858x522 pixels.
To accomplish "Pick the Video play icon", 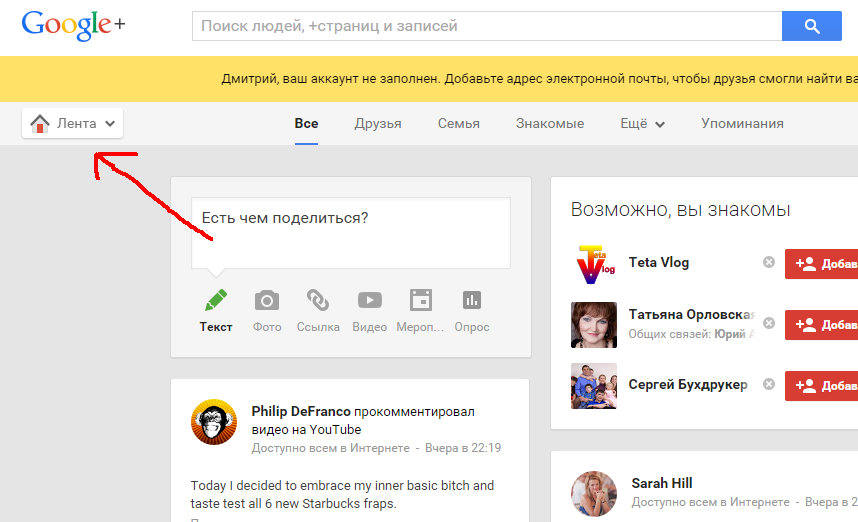I will tap(369, 301).
